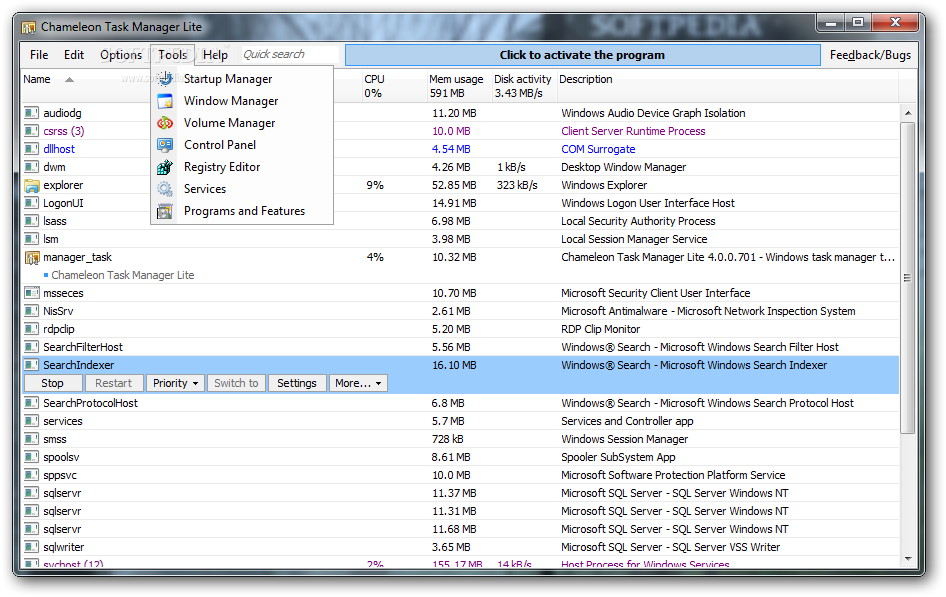Click the LogonUI process icon
Screen dimensions: 946x597
[x=31, y=203]
